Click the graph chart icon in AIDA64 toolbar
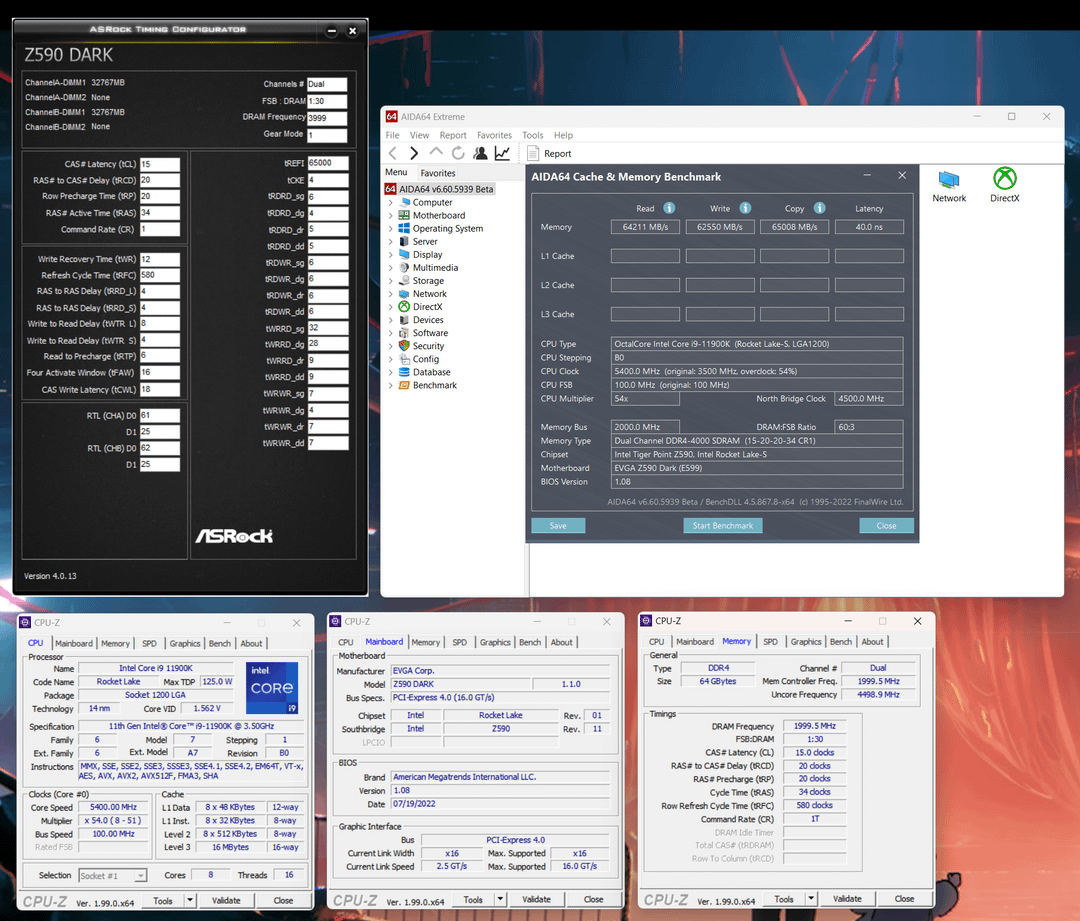The width and height of the screenshot is (1080, 921). tap(502, 153)
